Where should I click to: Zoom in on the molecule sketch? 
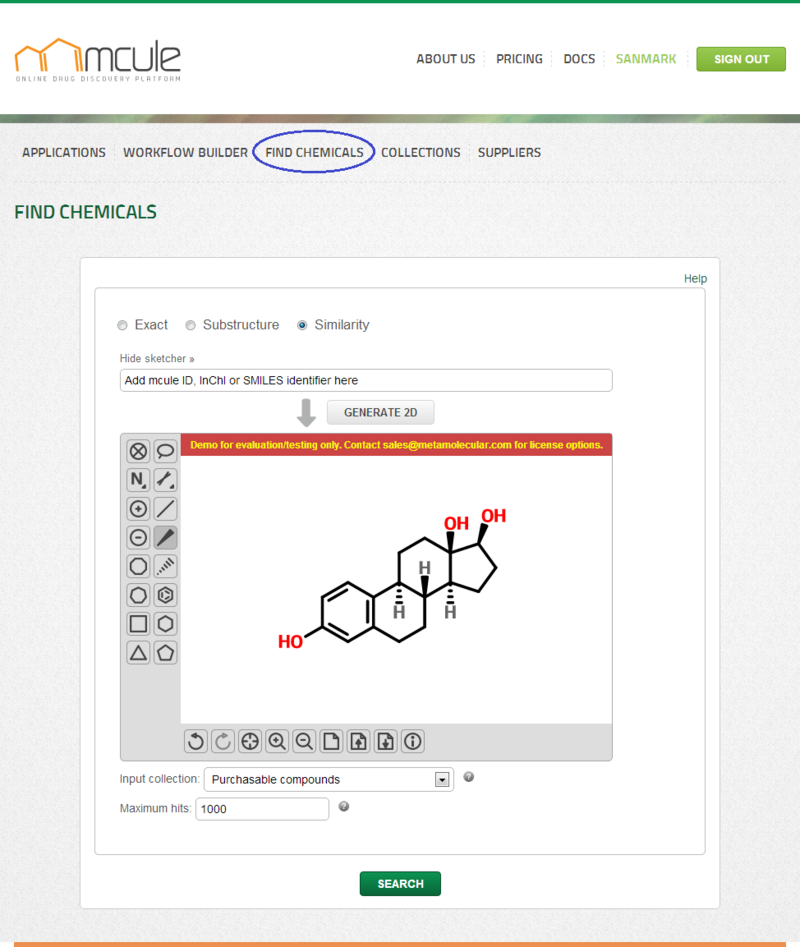(277, 741)
